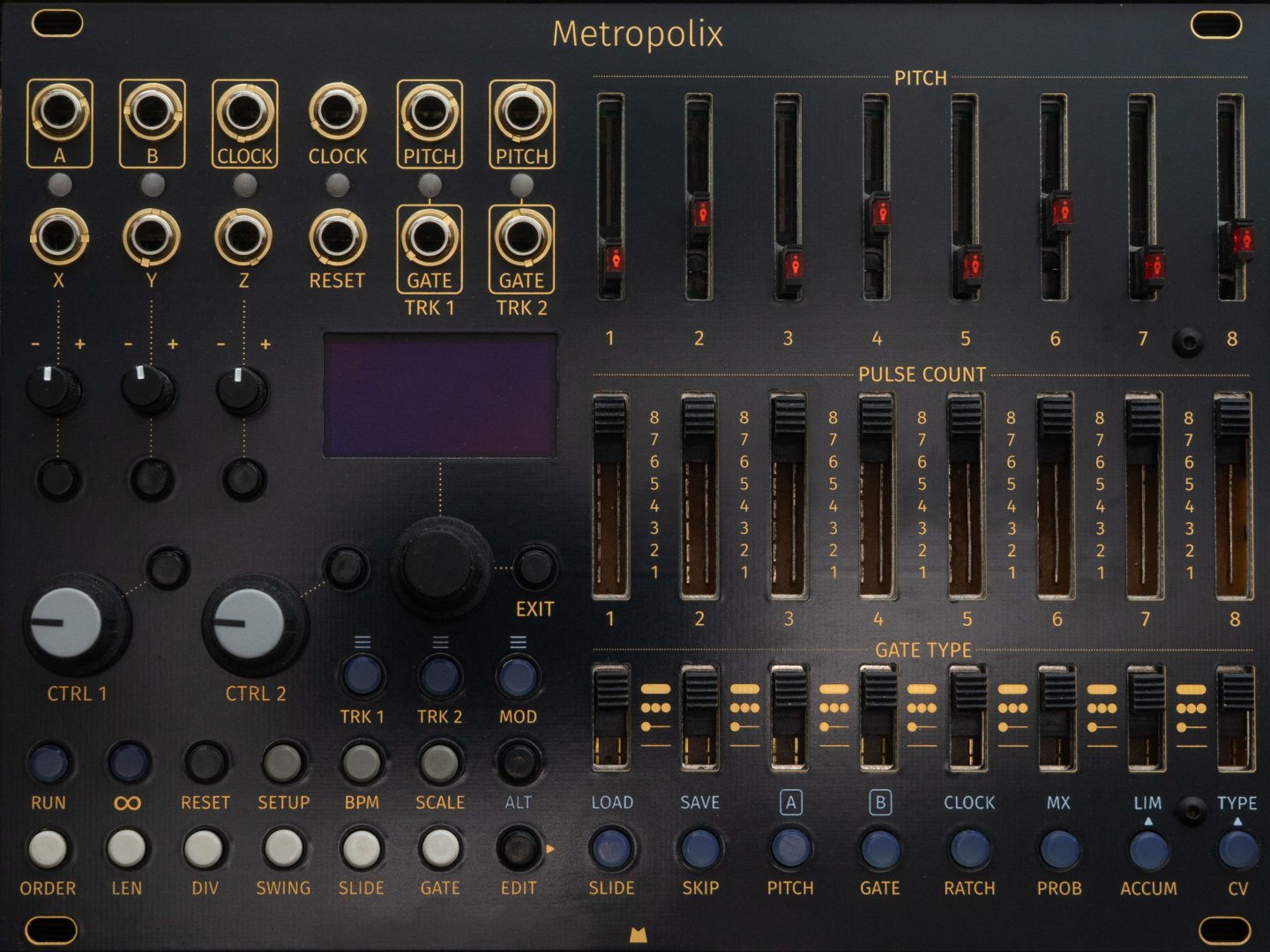The width and height of the screenshot is (1270, 952).
Task: Click the gate type switch 6
Action: [x=1057, y=690]
